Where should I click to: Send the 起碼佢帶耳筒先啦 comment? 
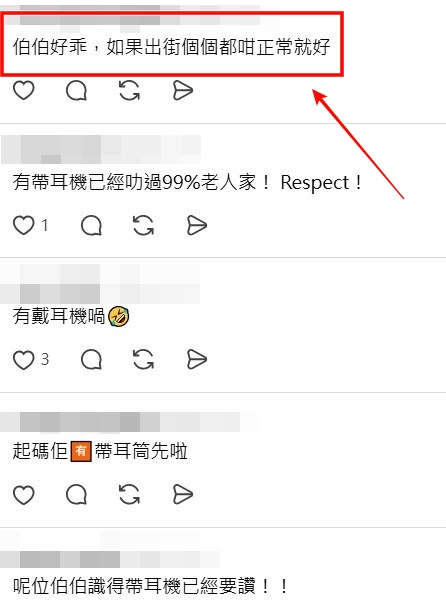[x=183, y=494]
